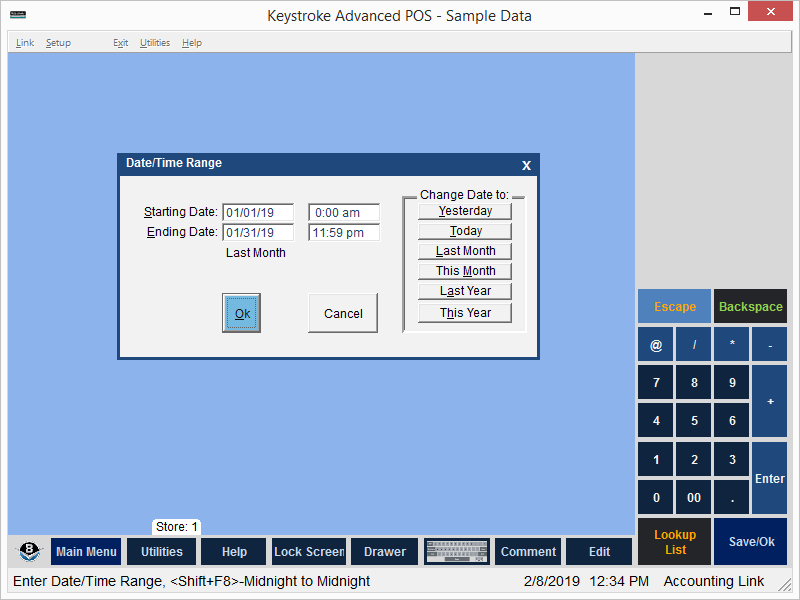This screenshot has width=800, height=600.
Task: Tap the asterisk key on keypad
Action: 732,345
